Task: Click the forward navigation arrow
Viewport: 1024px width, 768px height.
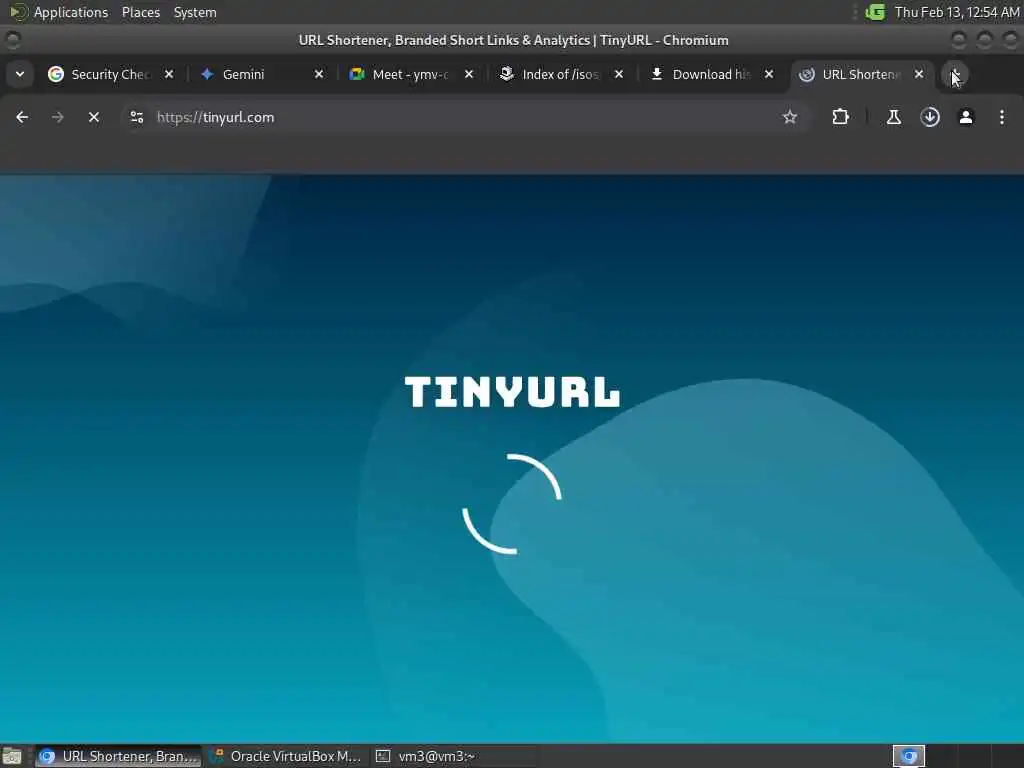Action: coord(57,117)
